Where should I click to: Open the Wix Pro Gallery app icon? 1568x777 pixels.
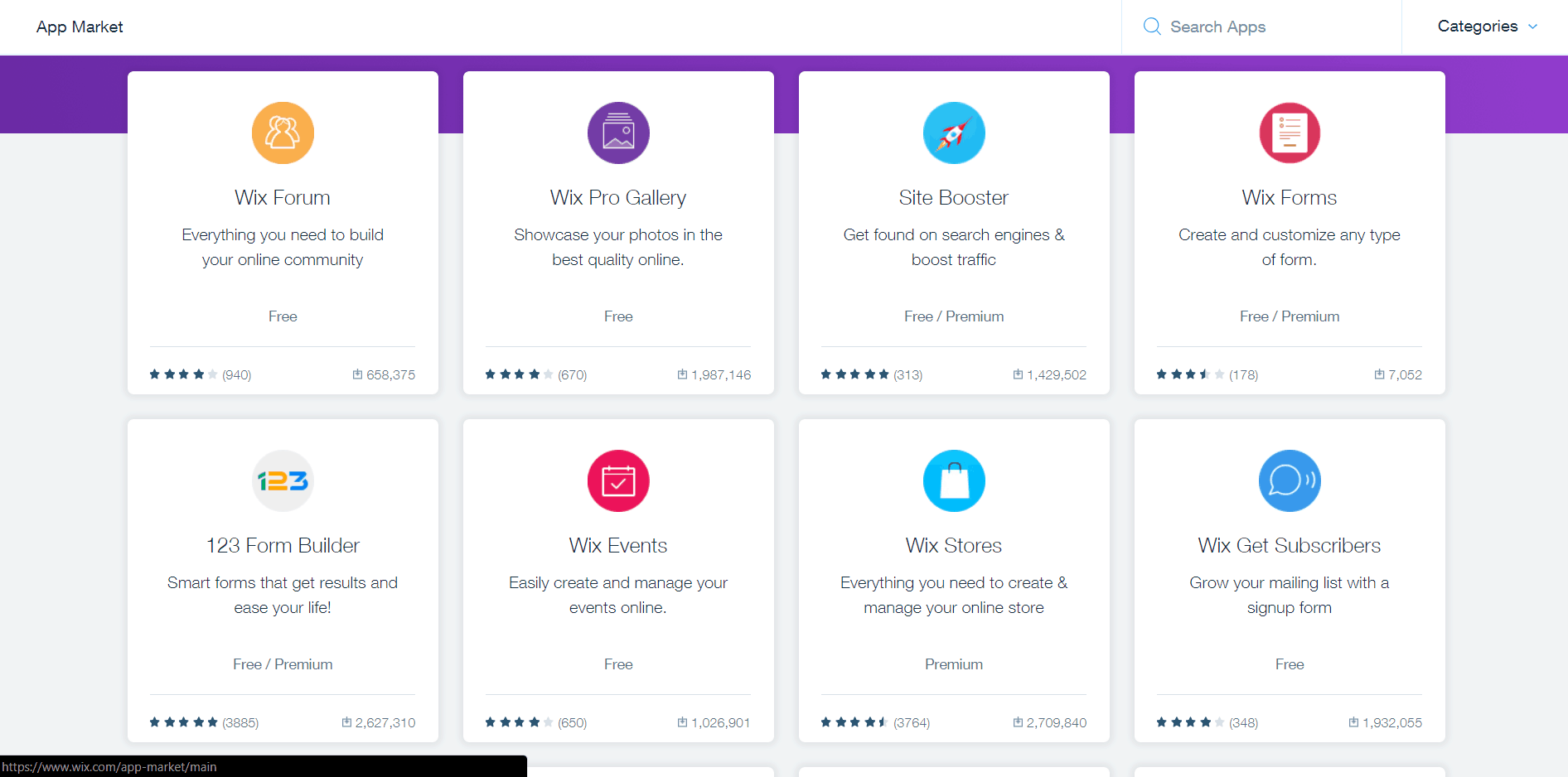618,133
